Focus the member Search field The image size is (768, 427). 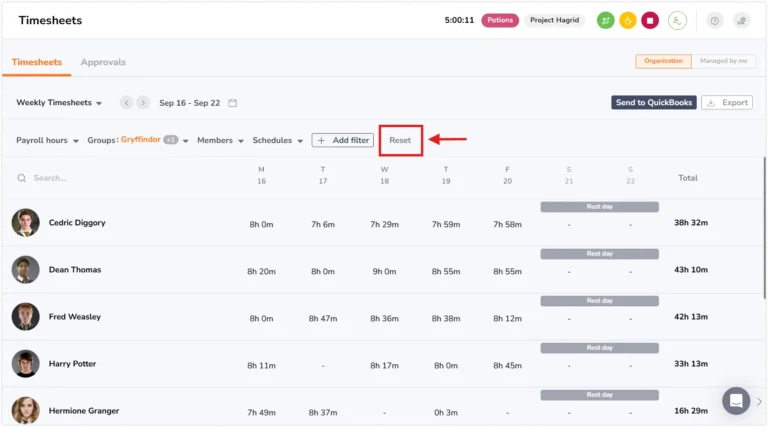49,178
